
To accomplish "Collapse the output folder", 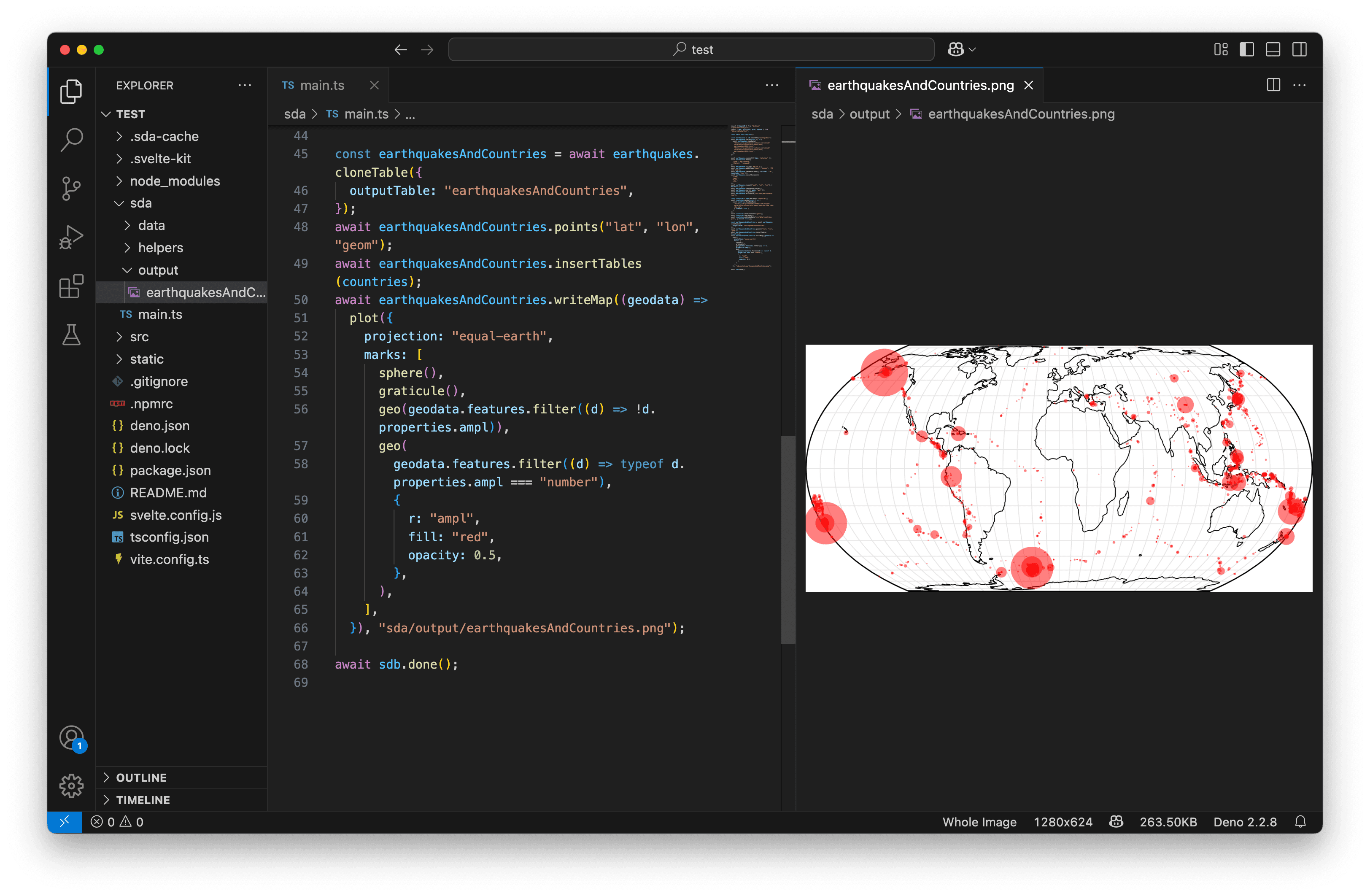I will 181,270.
